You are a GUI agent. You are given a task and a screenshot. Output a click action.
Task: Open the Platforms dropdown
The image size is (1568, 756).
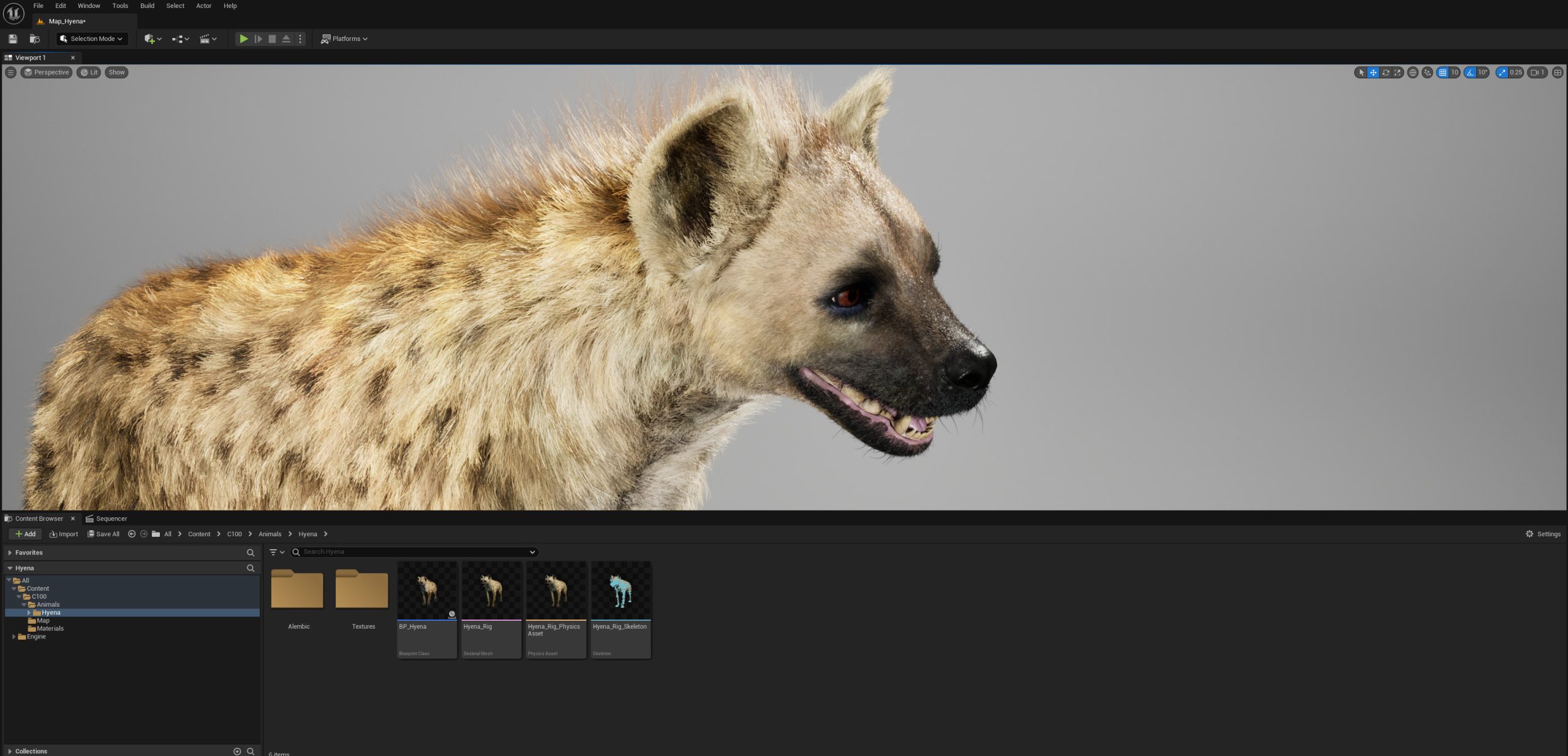(344, 39)
